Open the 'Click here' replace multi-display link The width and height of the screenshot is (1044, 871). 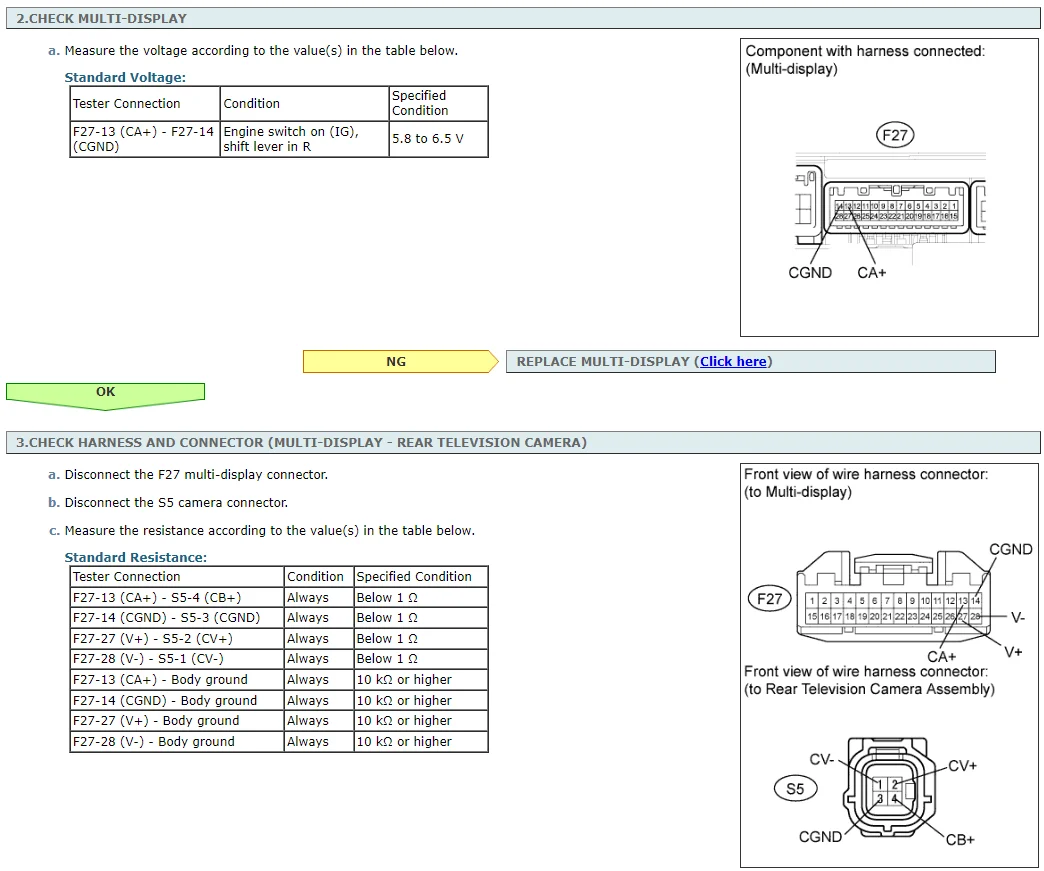point(733,362)
